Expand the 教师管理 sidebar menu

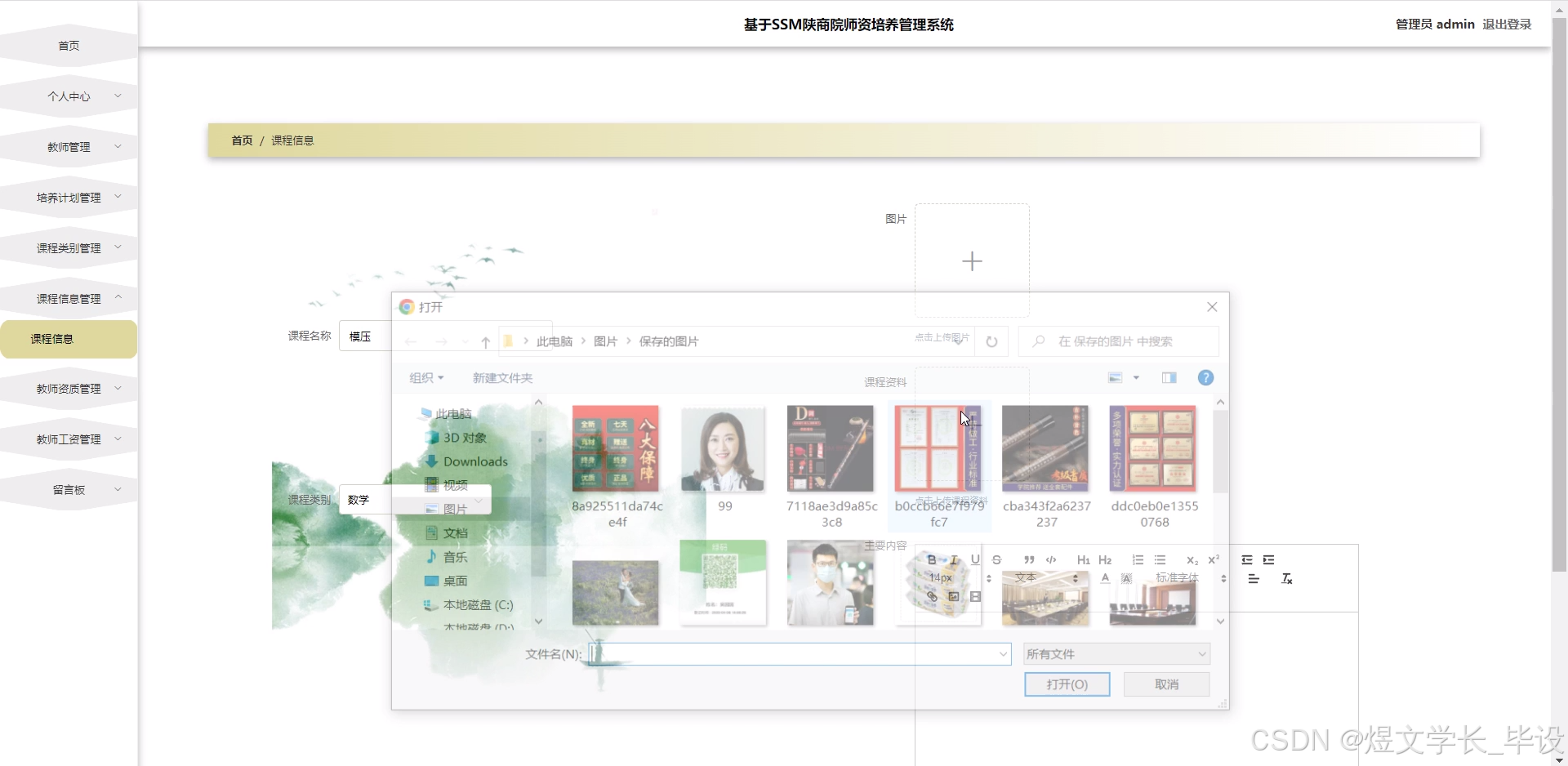pos(69,147)
